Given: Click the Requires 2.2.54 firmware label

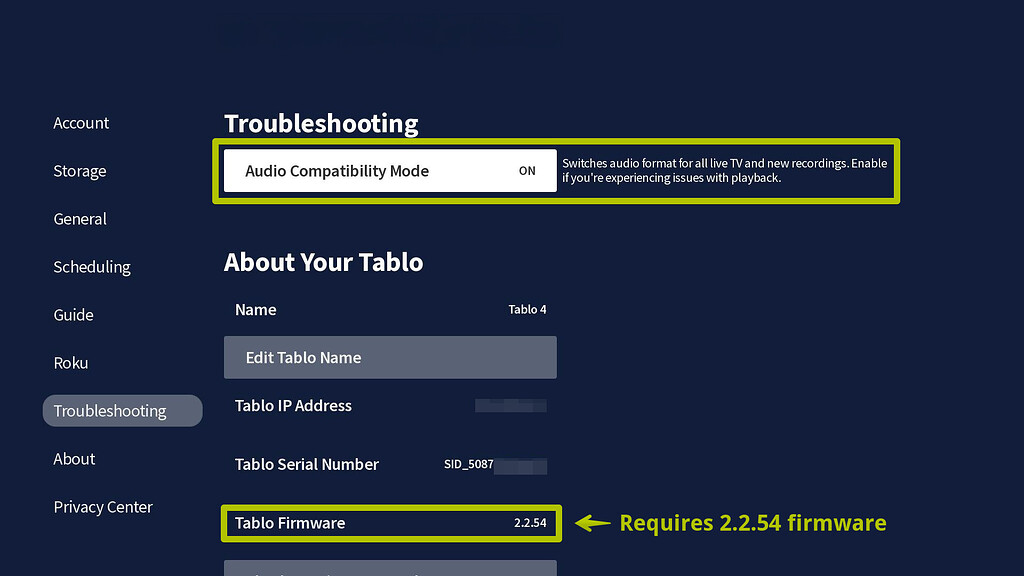Looking at the screenshot, I should (x=753, y=523).
